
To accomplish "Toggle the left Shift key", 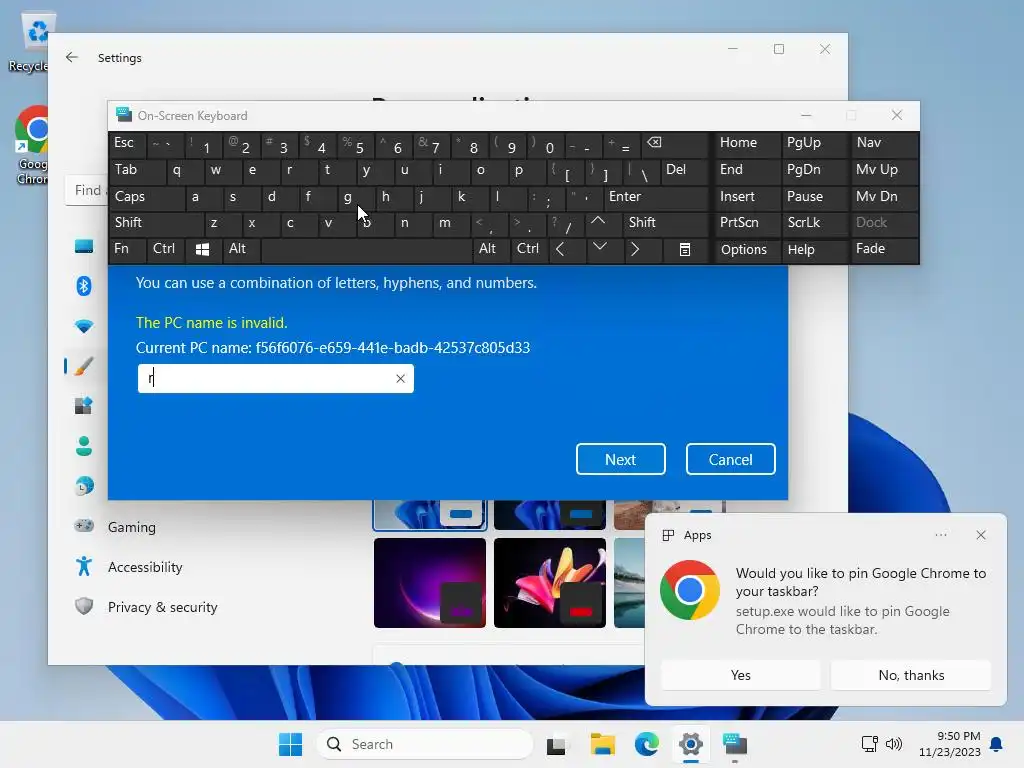I will [157, 223].
